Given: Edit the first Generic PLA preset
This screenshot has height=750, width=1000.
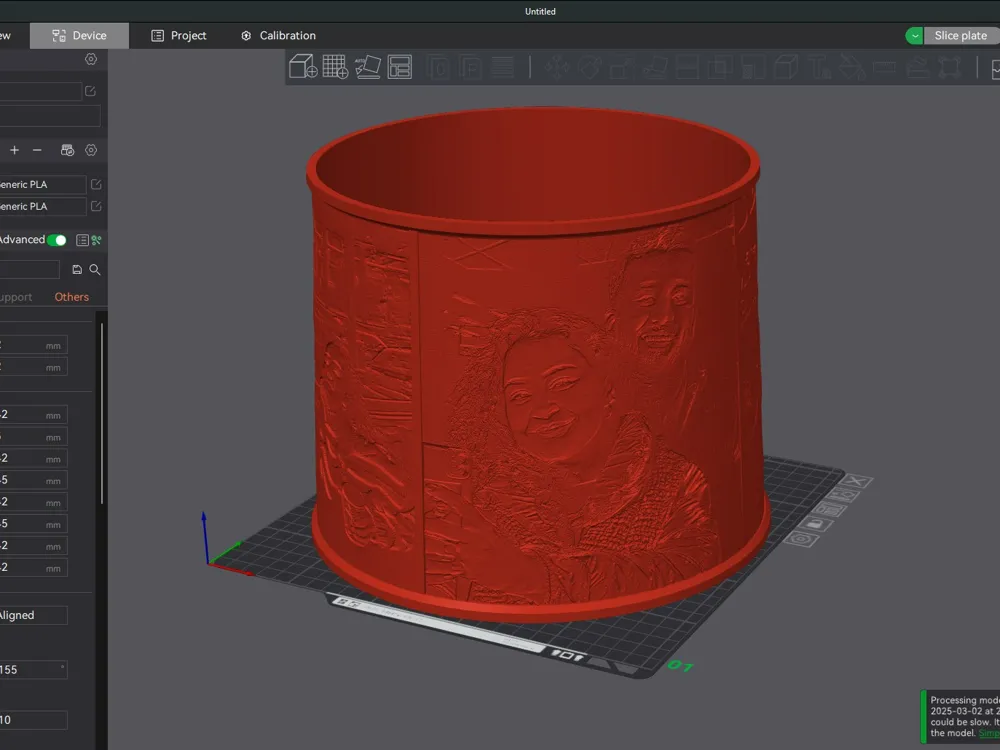Looking at the screenshot, I should click(96, 184).
